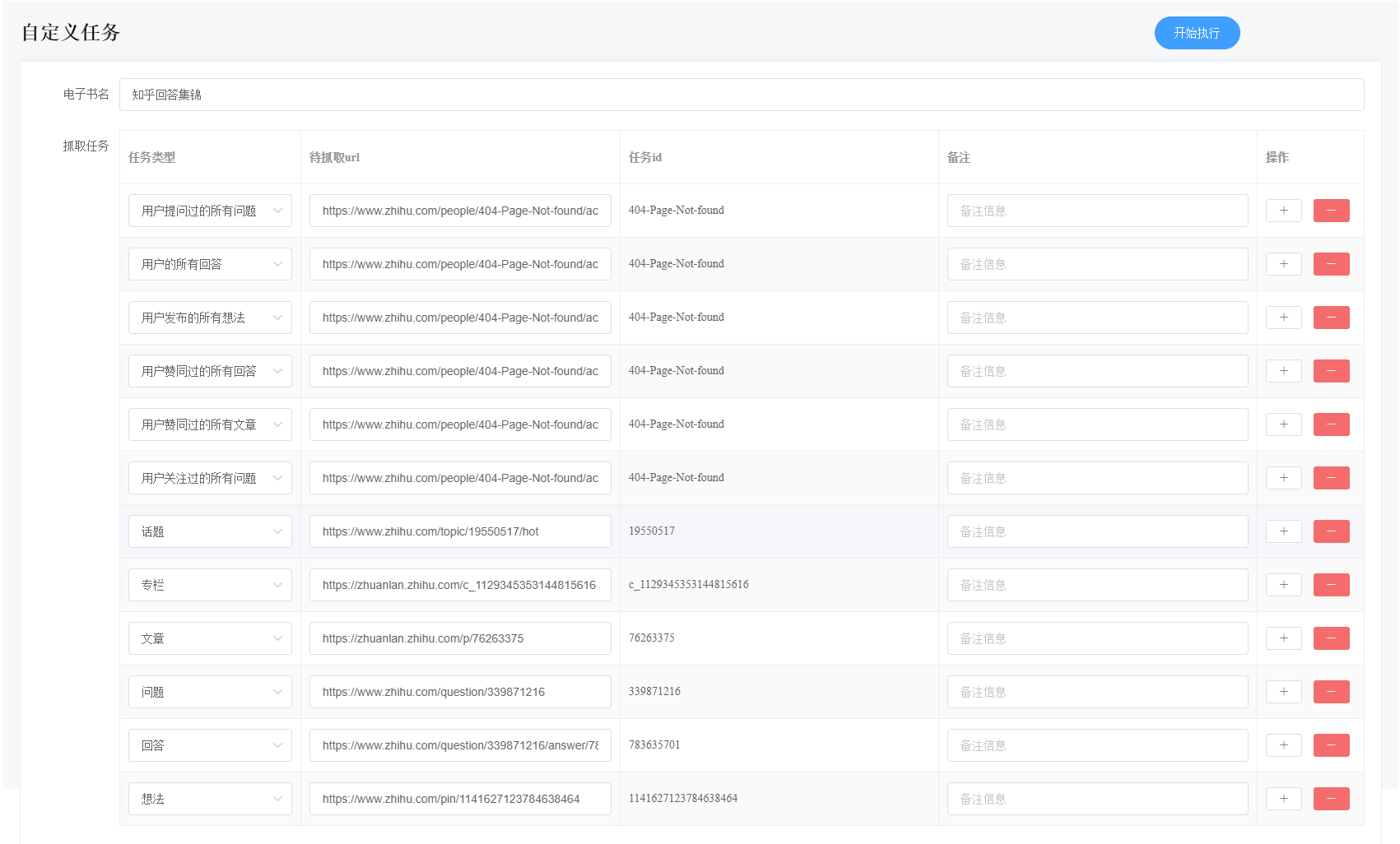The width and height of the screenshot is (1400, 844).
Task: Select the URL input of the 问题 row
Action: pos(459,692)
